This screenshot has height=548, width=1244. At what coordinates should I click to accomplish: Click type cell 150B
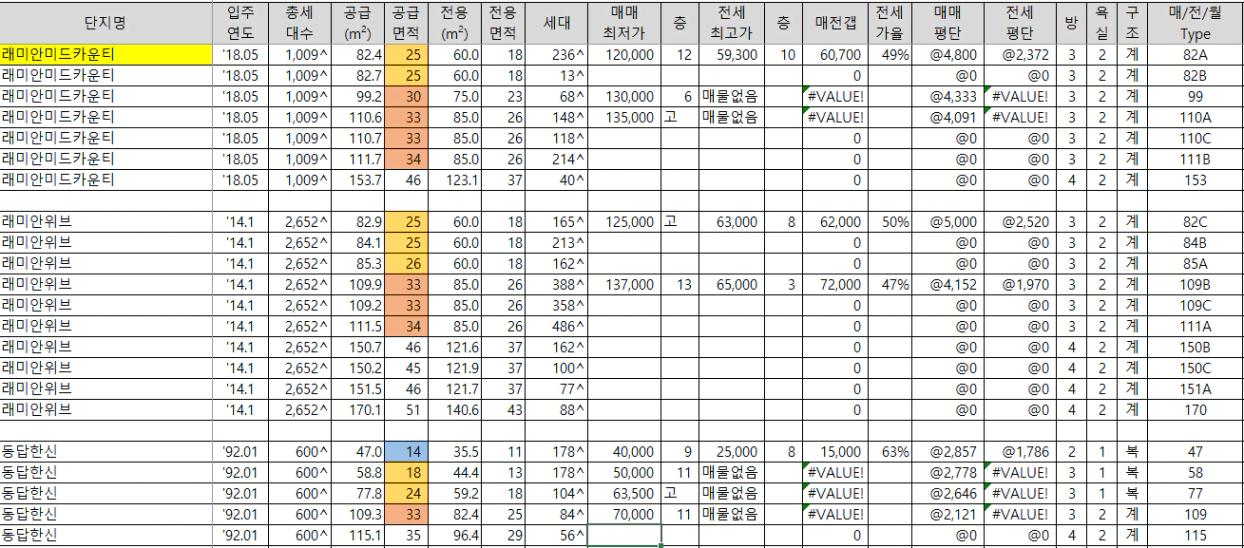click(x=1194, y=347)
